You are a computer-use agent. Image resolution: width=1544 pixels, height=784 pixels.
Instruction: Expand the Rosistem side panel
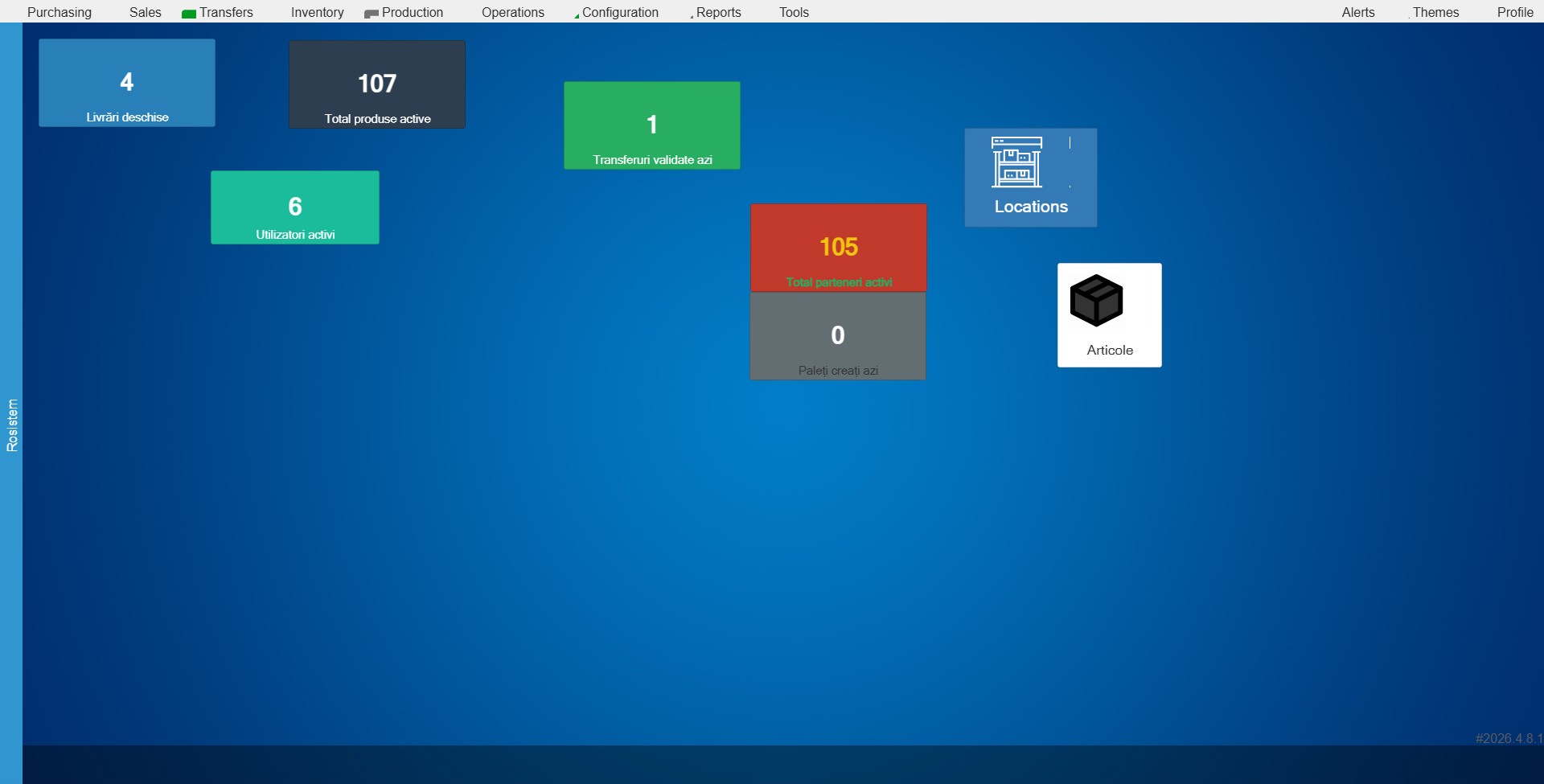[11, 425]
